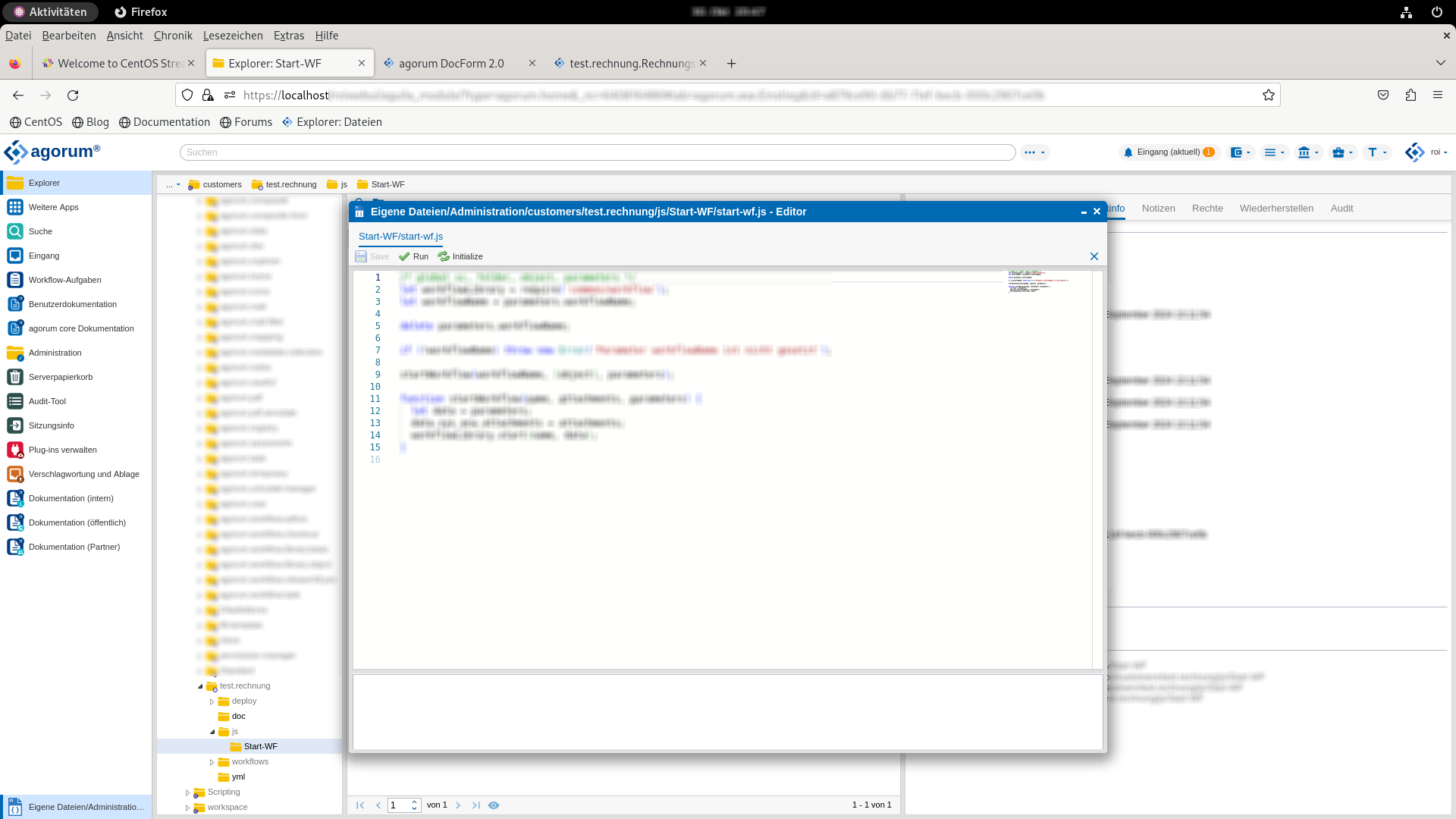Viewport: 1456px width, 819px height.
Task: Expand the workflows tree folder
Action: (x=212, y=762)
